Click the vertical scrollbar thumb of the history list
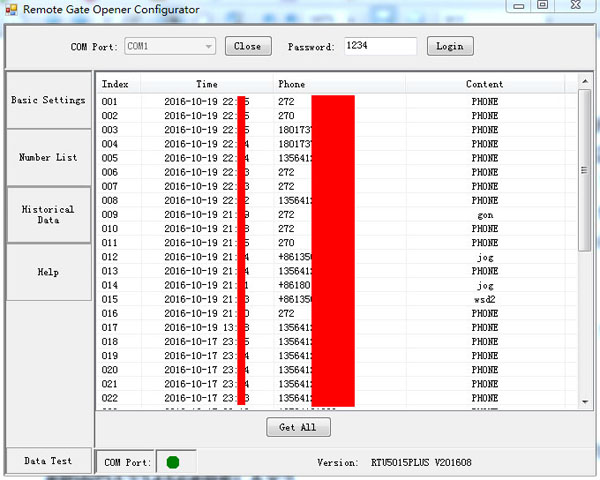 click(585, 170)
